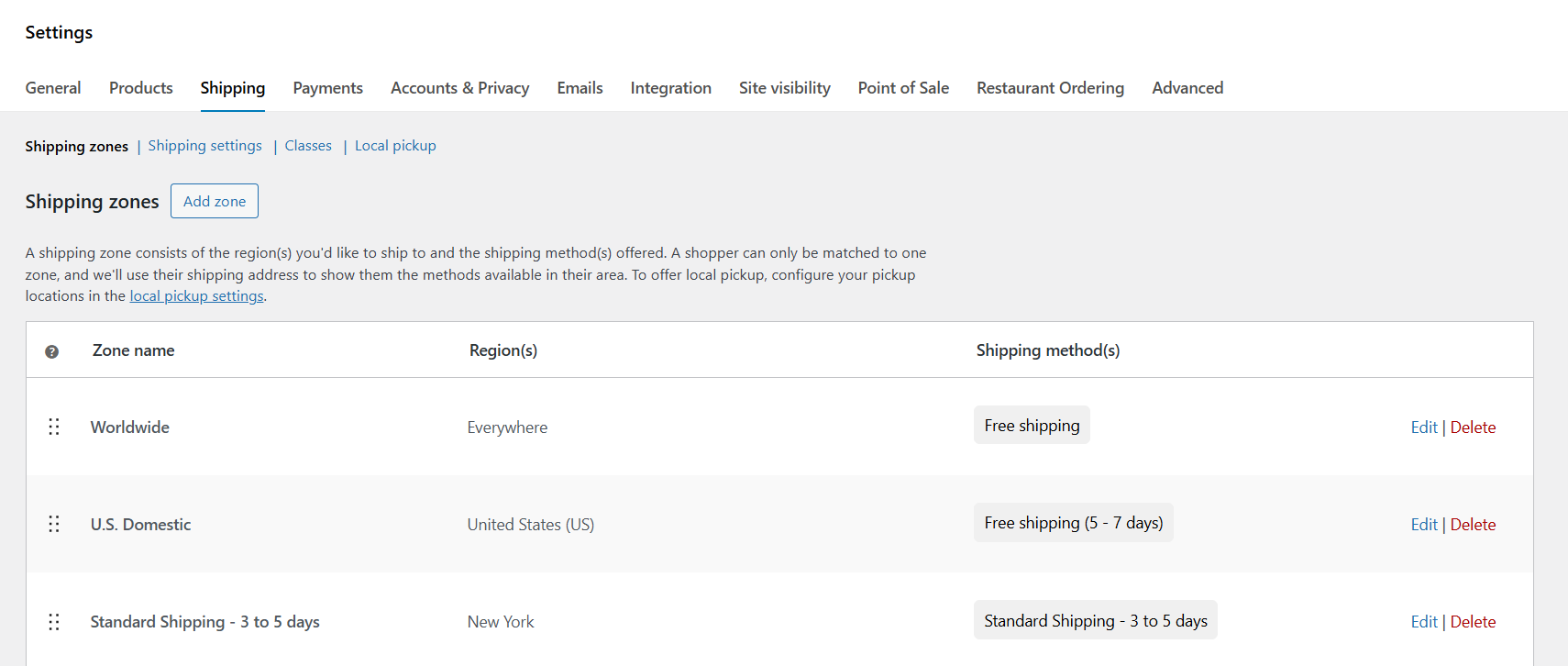Screen dimensions: 1568x666
Task: Click the Add zone button
Action: pos(214,201)
